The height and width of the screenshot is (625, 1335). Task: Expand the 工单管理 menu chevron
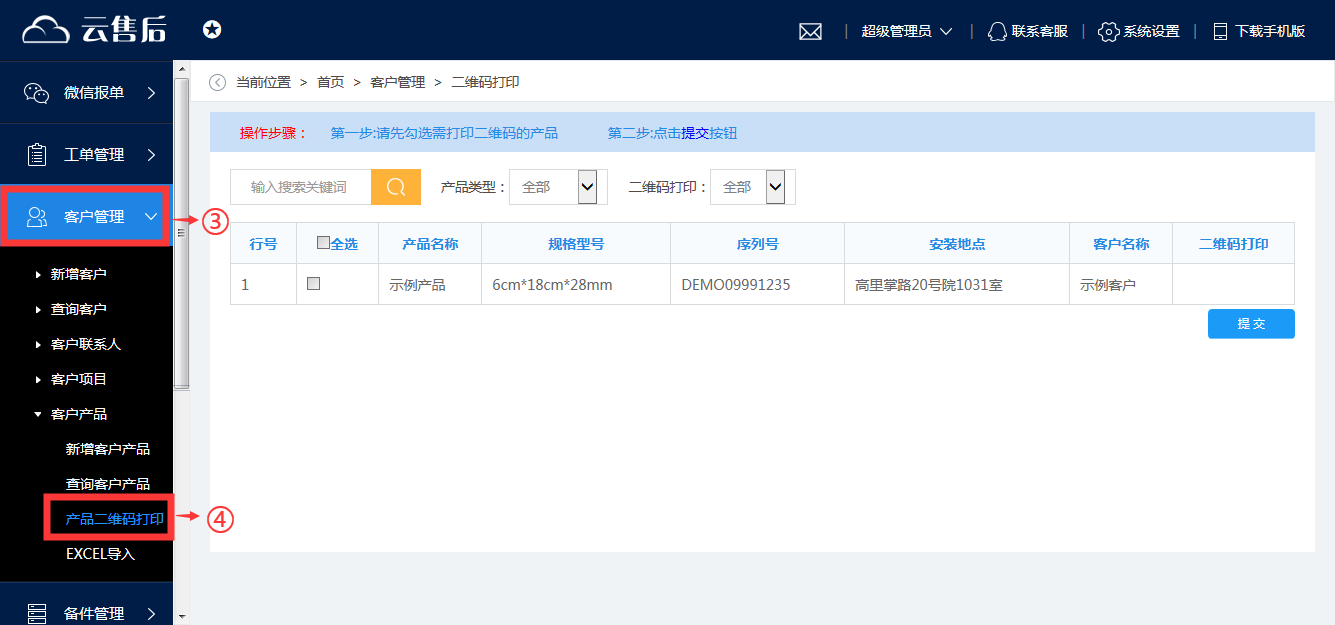tap(151, 155)
